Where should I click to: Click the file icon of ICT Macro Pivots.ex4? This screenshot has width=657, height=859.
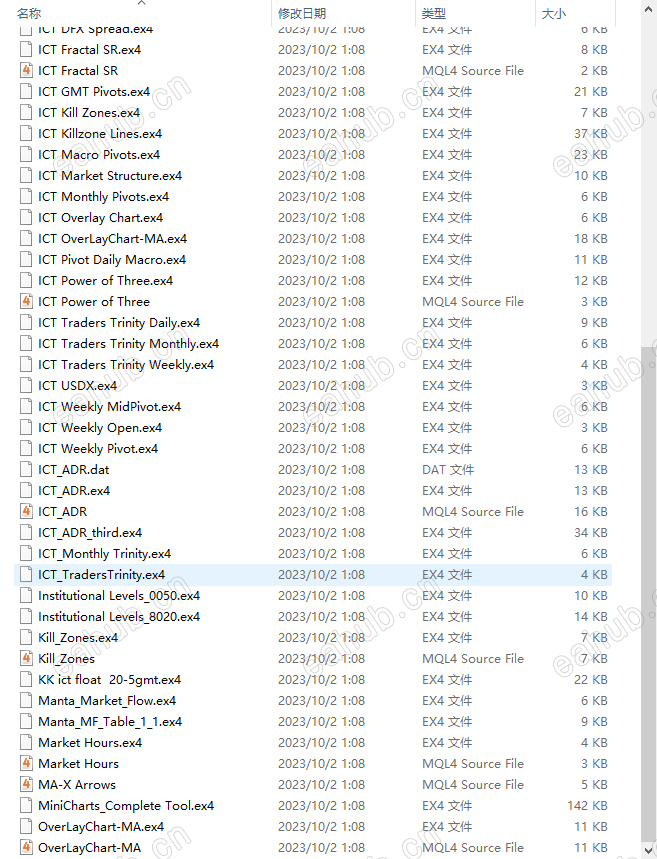pyautogui.click(x=26, y=154)
